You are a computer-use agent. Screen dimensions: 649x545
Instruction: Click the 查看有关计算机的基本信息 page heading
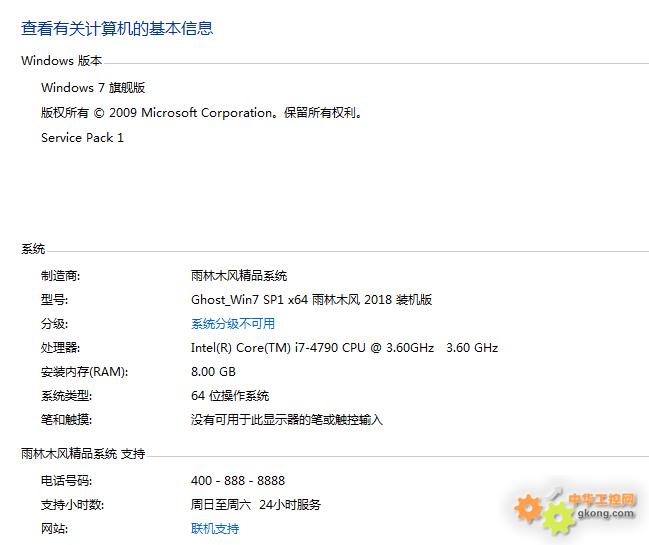click(117, 29)
